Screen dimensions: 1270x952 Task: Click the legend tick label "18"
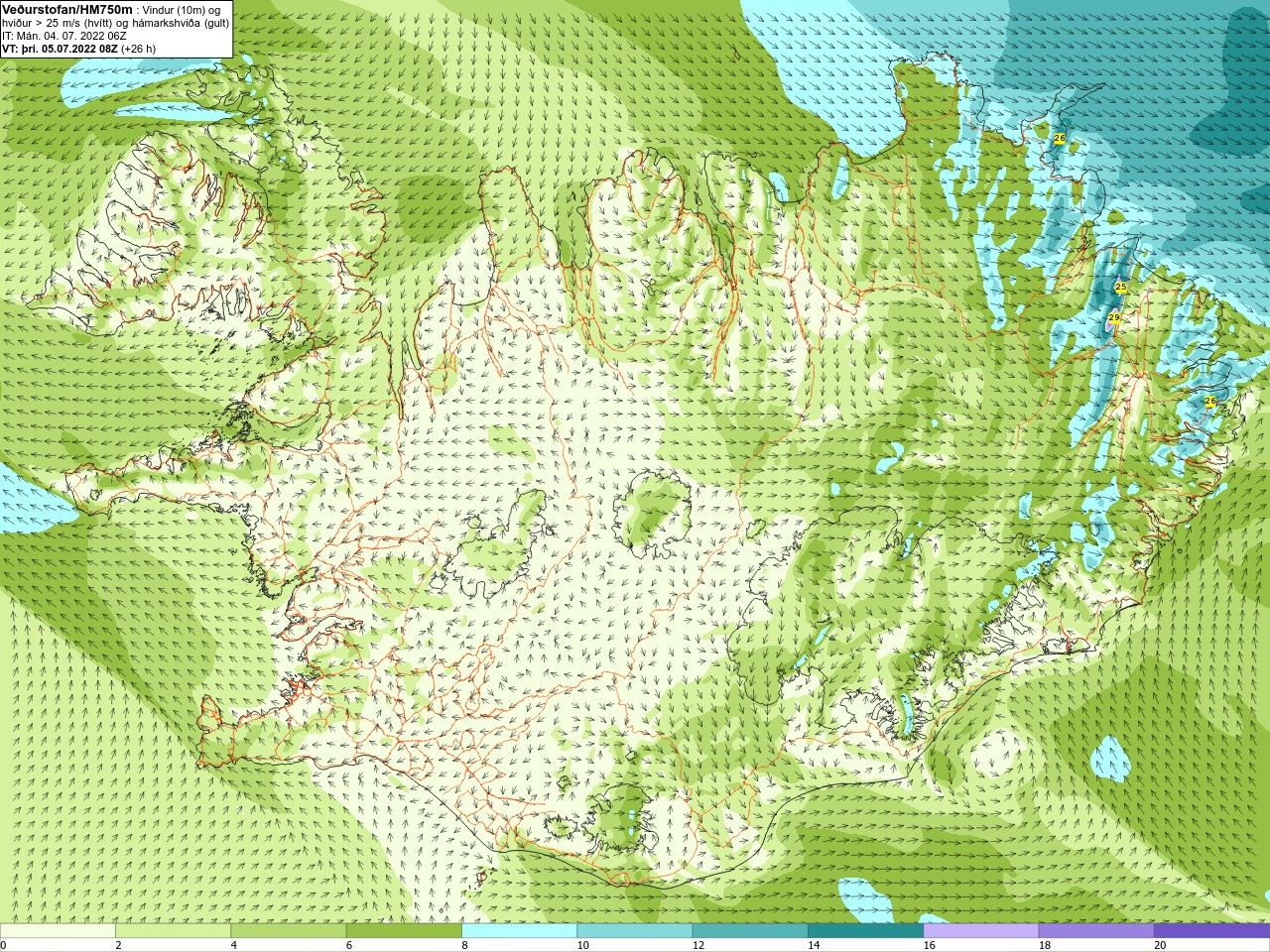(x=1045, y=945)
